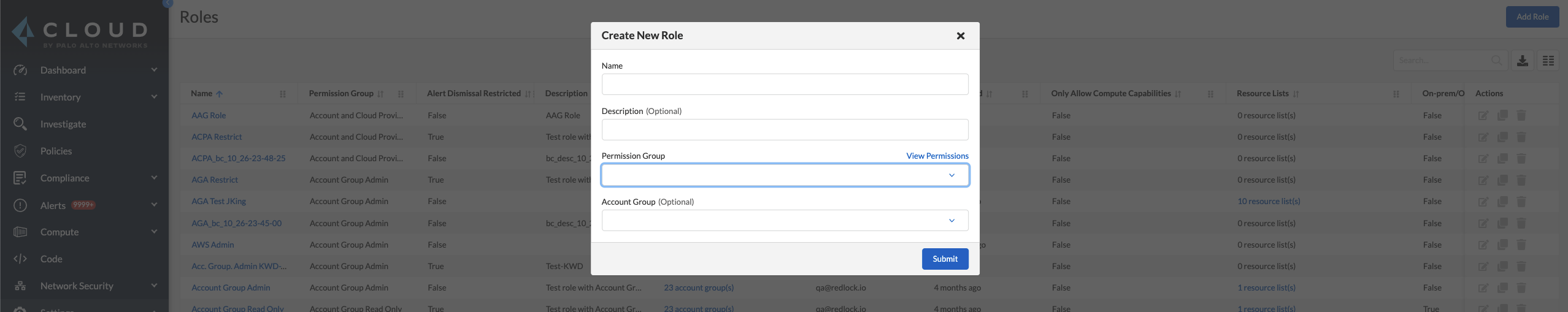The width and height of the screenshot is (1568, 312).
Task: Sort by the Resource Lists column
Action: (x=1296, y=94)
